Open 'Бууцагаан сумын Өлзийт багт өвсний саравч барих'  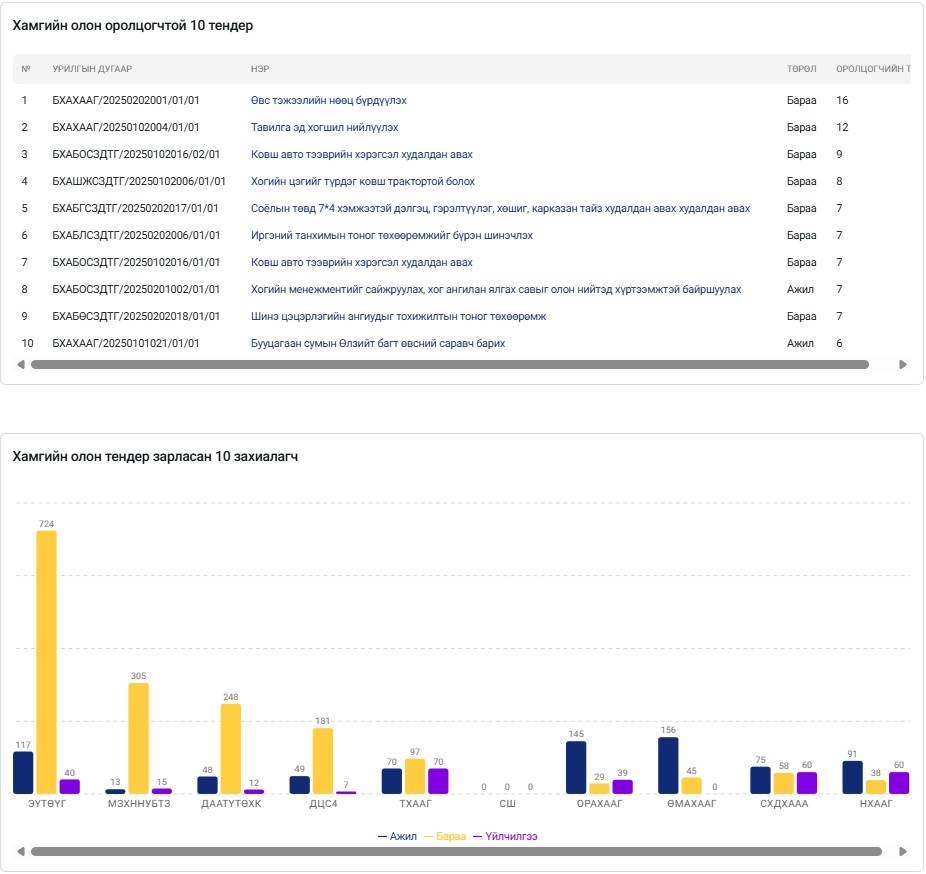tap(377, 344)
